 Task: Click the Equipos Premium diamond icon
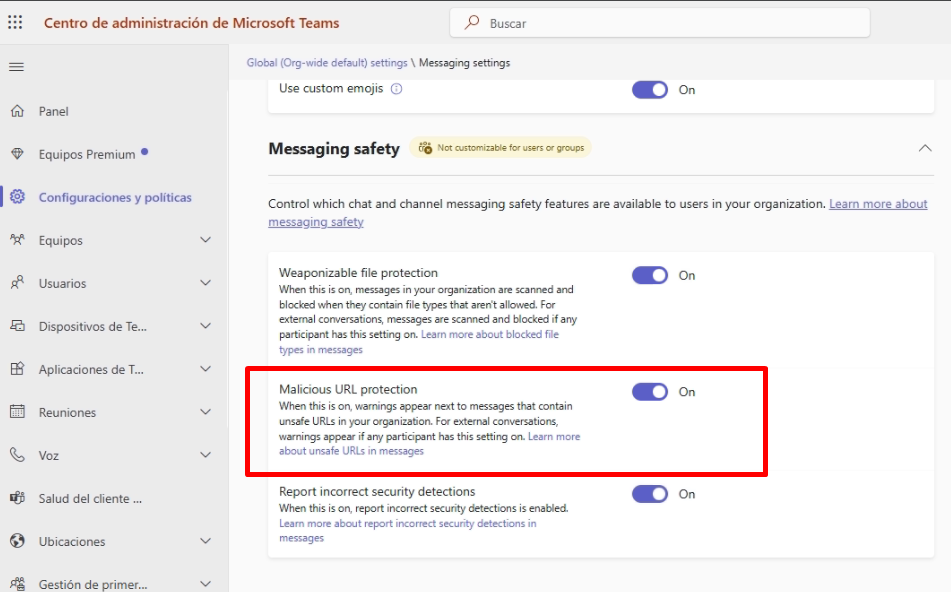(17, 154)
